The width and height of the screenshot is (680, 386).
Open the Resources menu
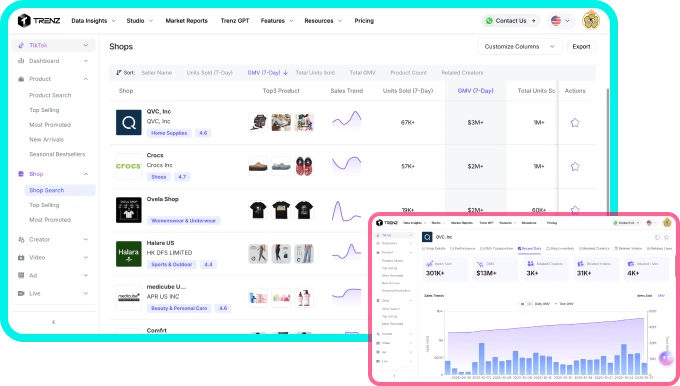tap(323, 21)
